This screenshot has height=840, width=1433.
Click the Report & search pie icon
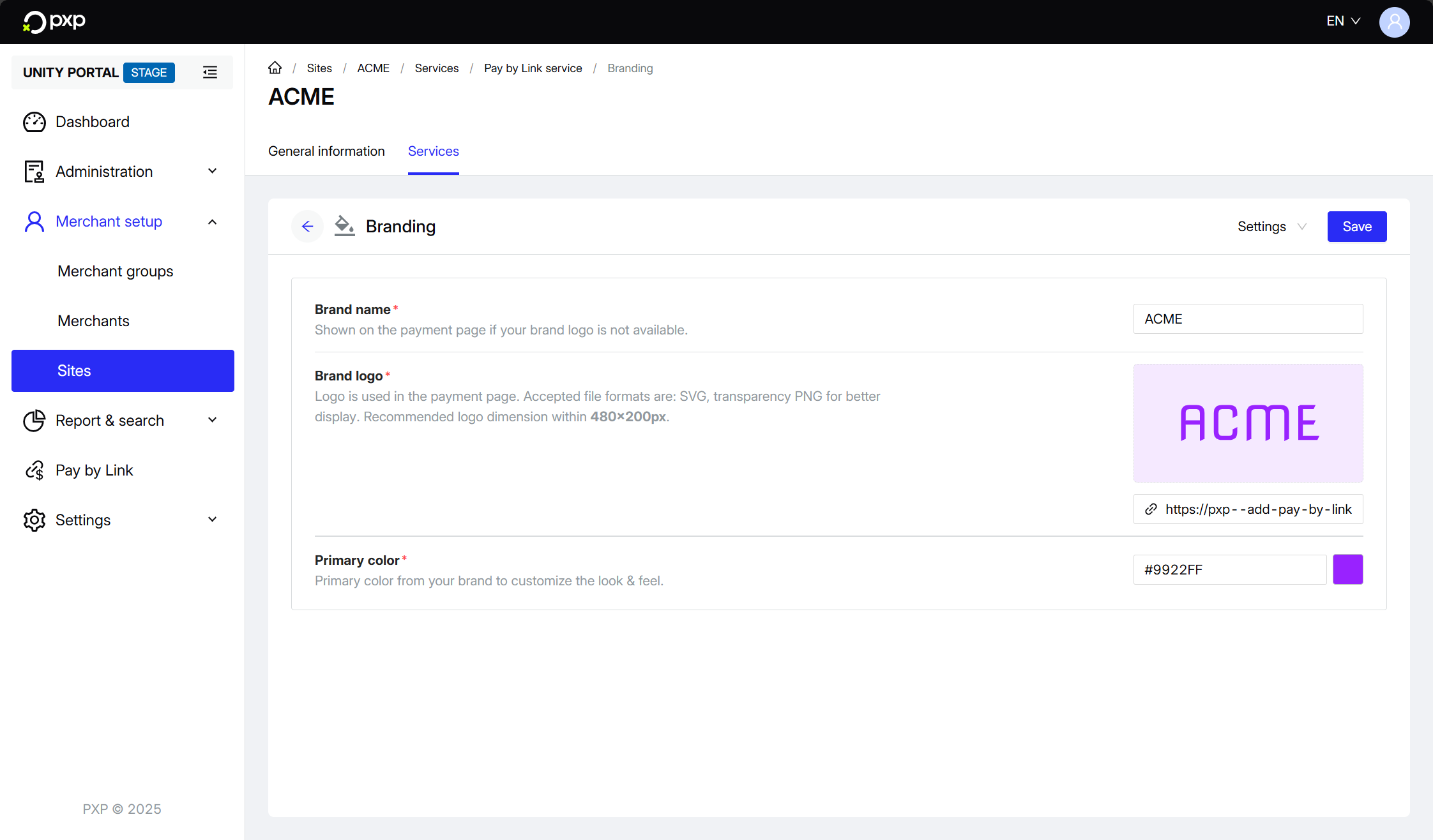(x=34, y=421)
